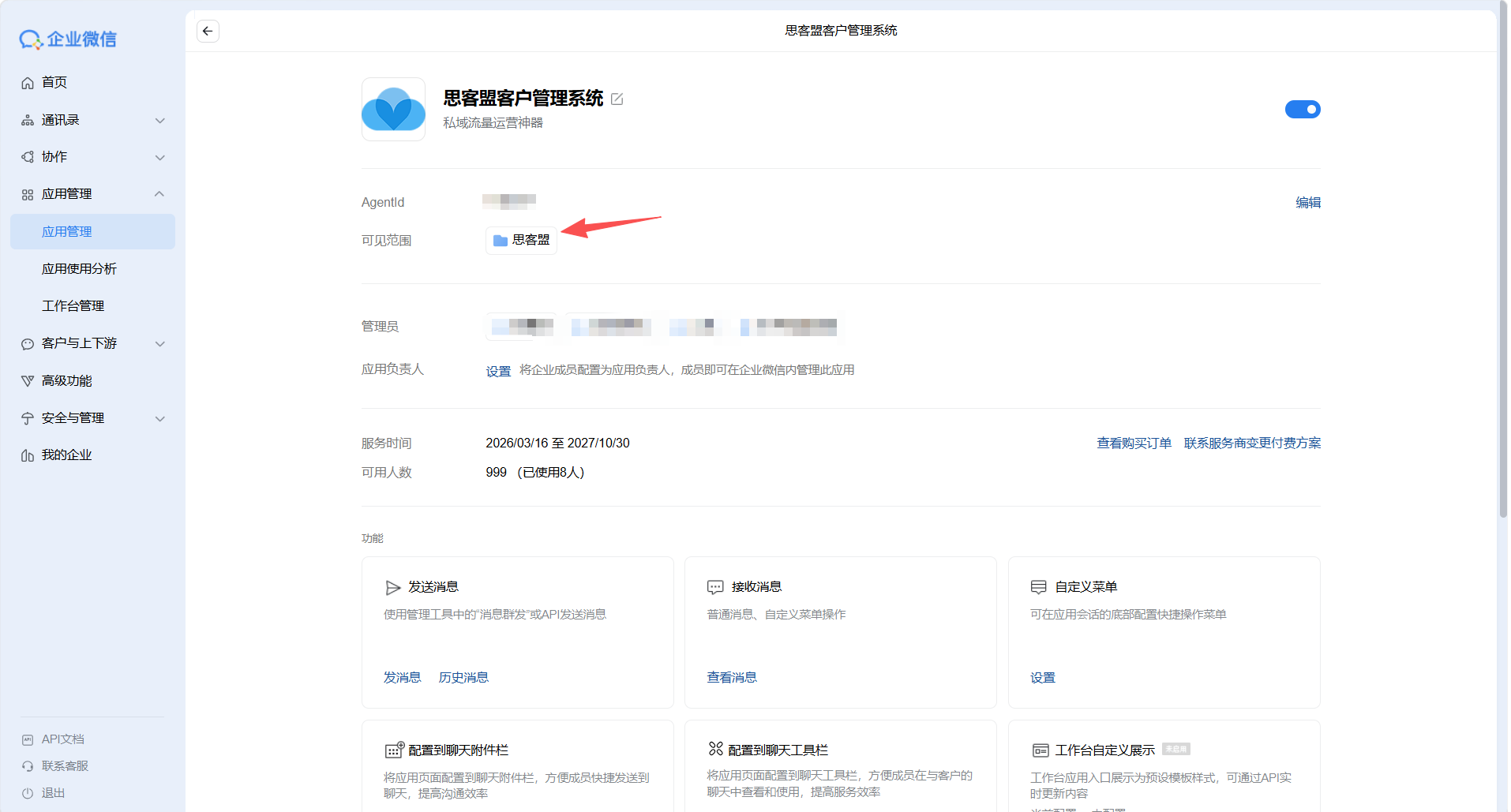The height and width of the screenshot is (812, 1511).
Task: Click the 高级功能 icon
Action: 28,381
